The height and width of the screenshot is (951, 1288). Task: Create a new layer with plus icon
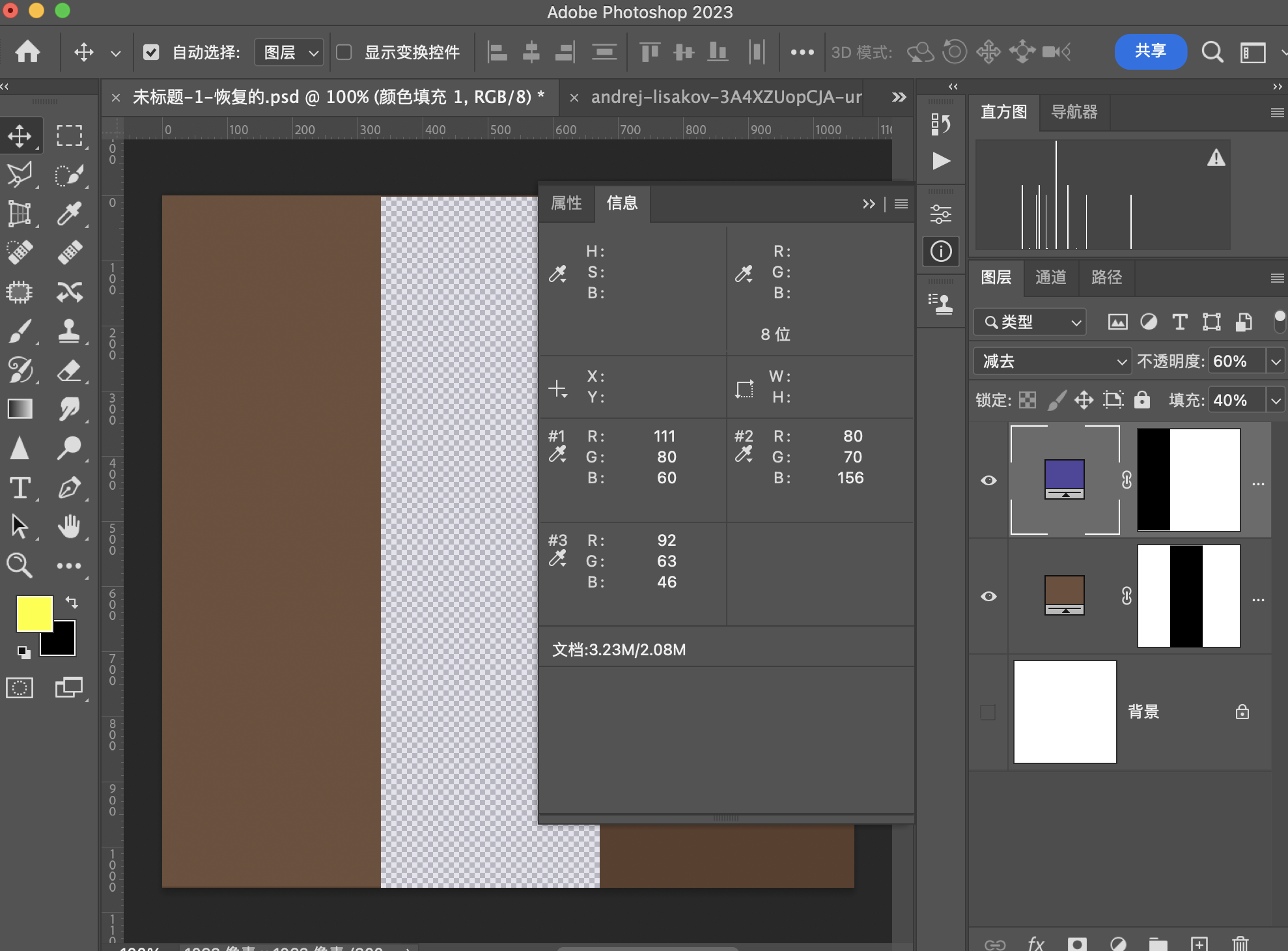(x=1199, y=943)
